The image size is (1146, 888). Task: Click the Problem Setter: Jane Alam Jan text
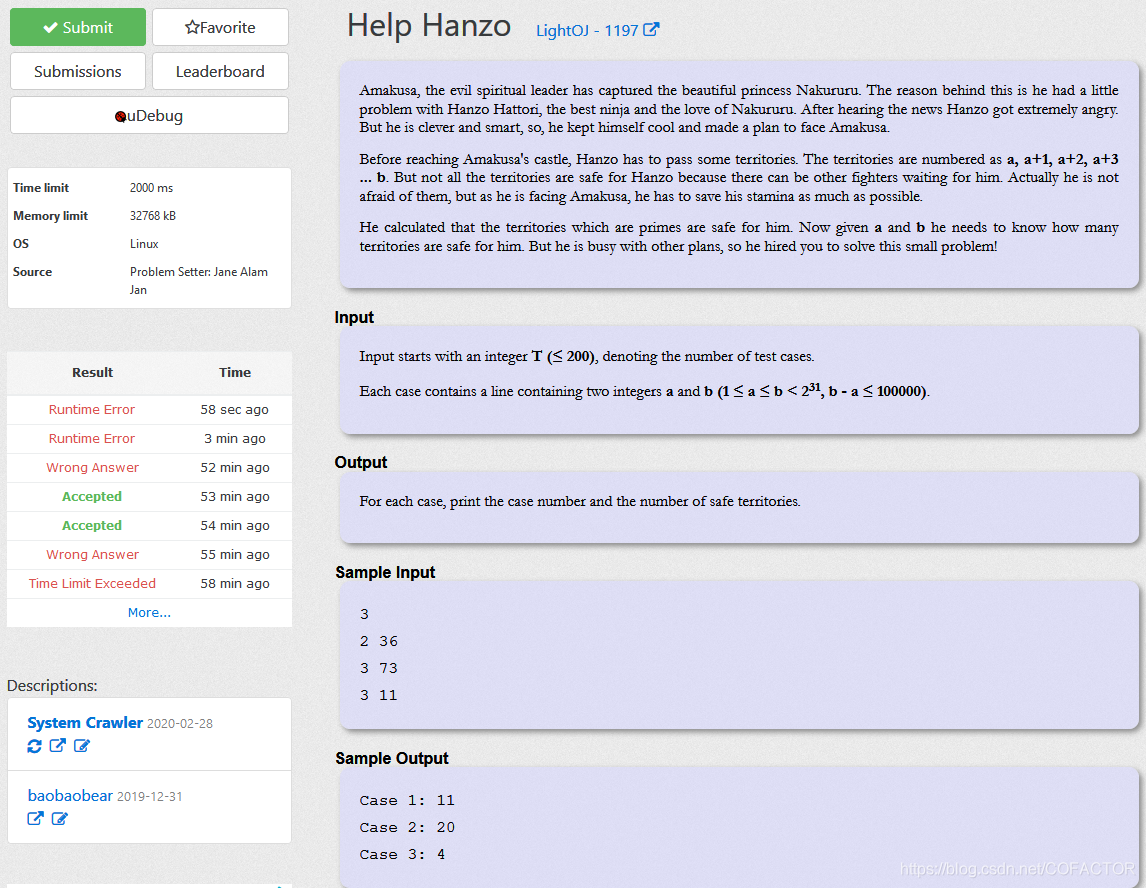pyautogui.click(x=199, y=281)
